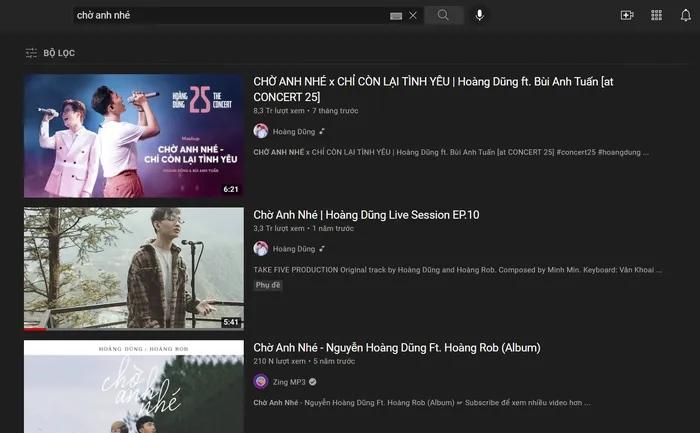Click the search magnifier button

point(443,15)
